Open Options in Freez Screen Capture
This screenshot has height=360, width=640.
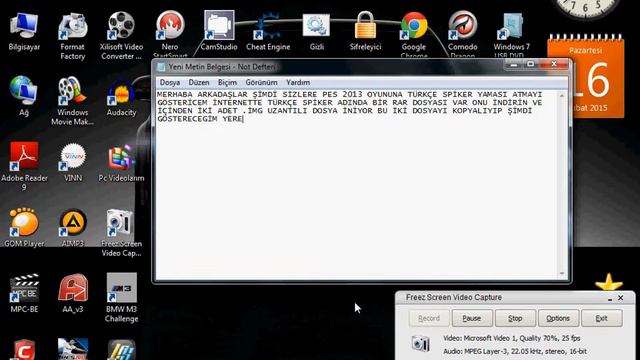[x=558, y=318]
